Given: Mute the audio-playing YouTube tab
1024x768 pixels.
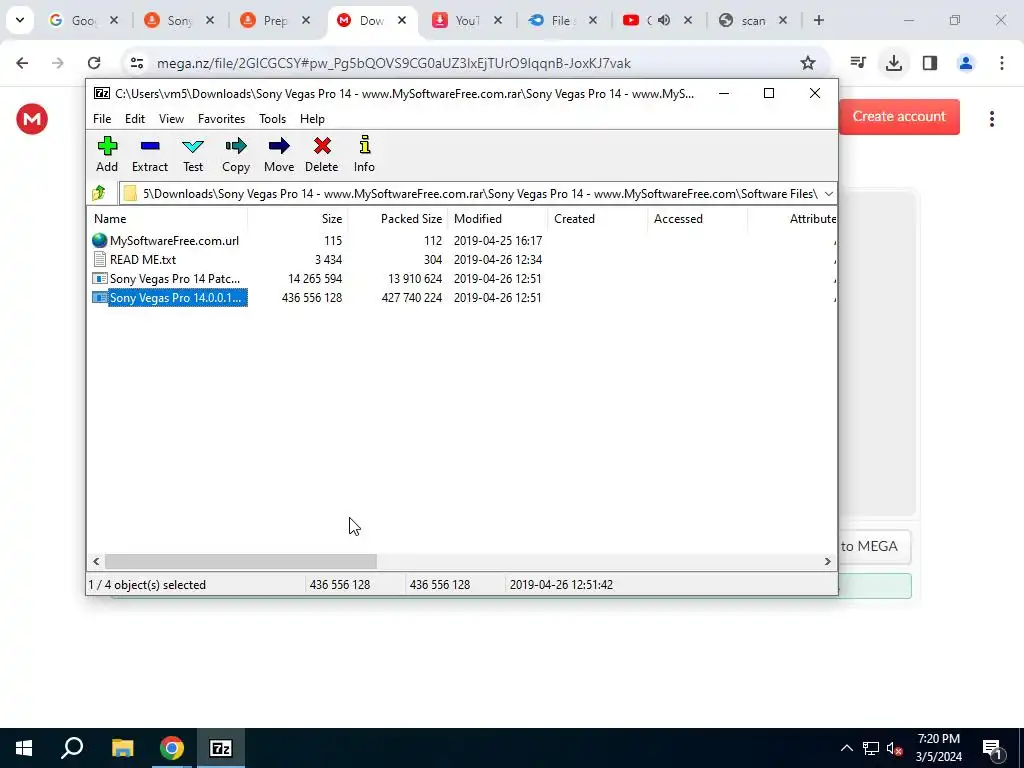Looking at the screenshot, I should (664, 21).
